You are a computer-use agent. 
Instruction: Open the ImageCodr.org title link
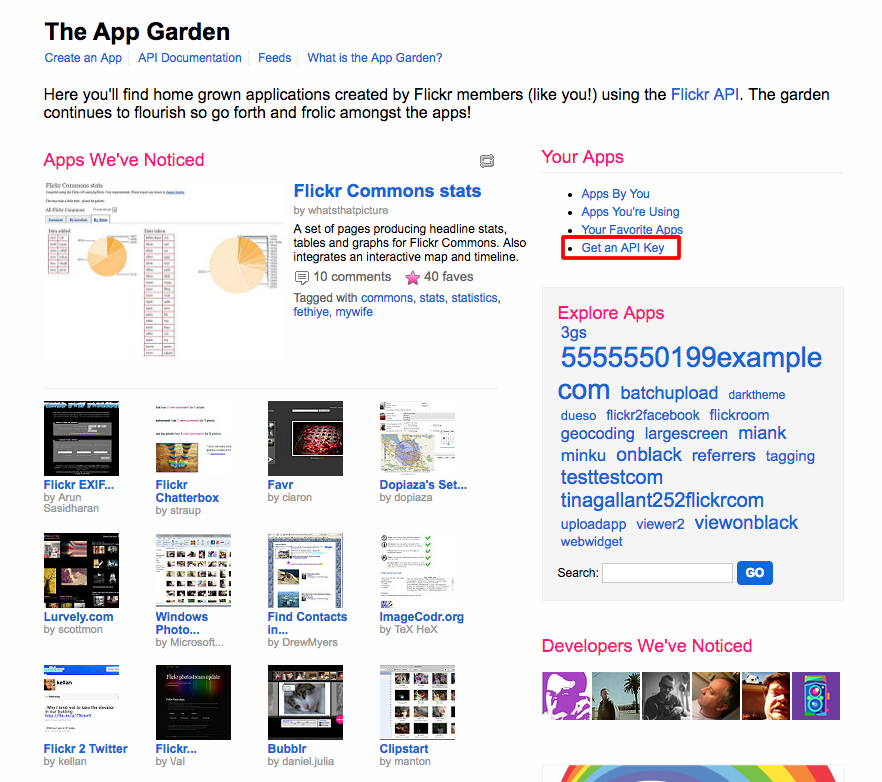click(x=421, y=617)
